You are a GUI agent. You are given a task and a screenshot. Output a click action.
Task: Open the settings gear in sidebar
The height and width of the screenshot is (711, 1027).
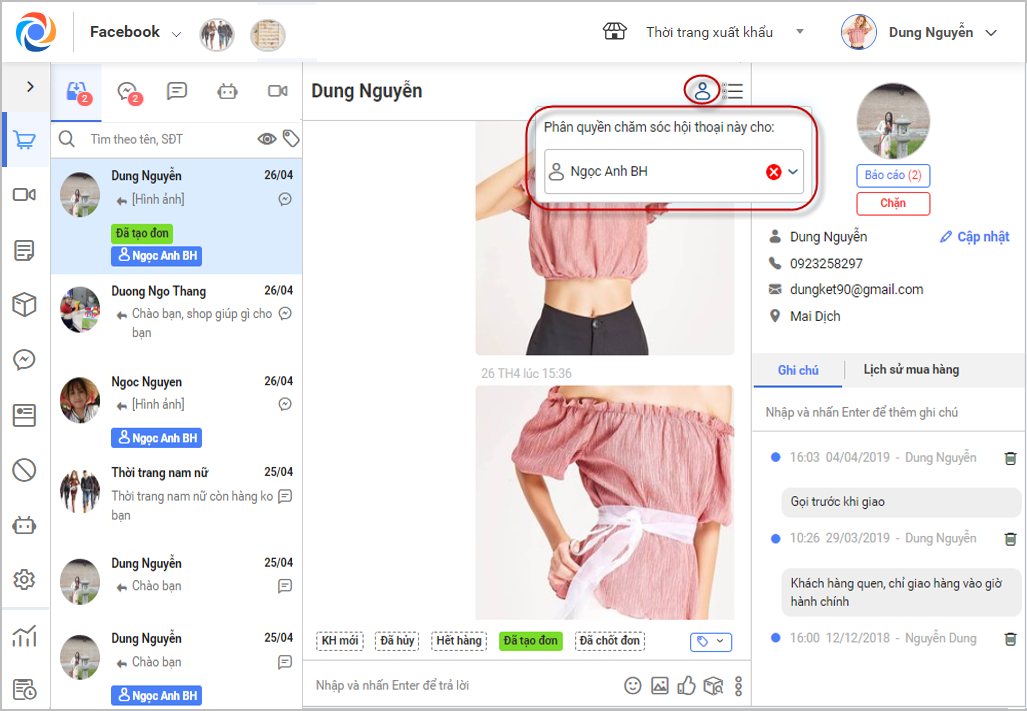click(24, 579)
